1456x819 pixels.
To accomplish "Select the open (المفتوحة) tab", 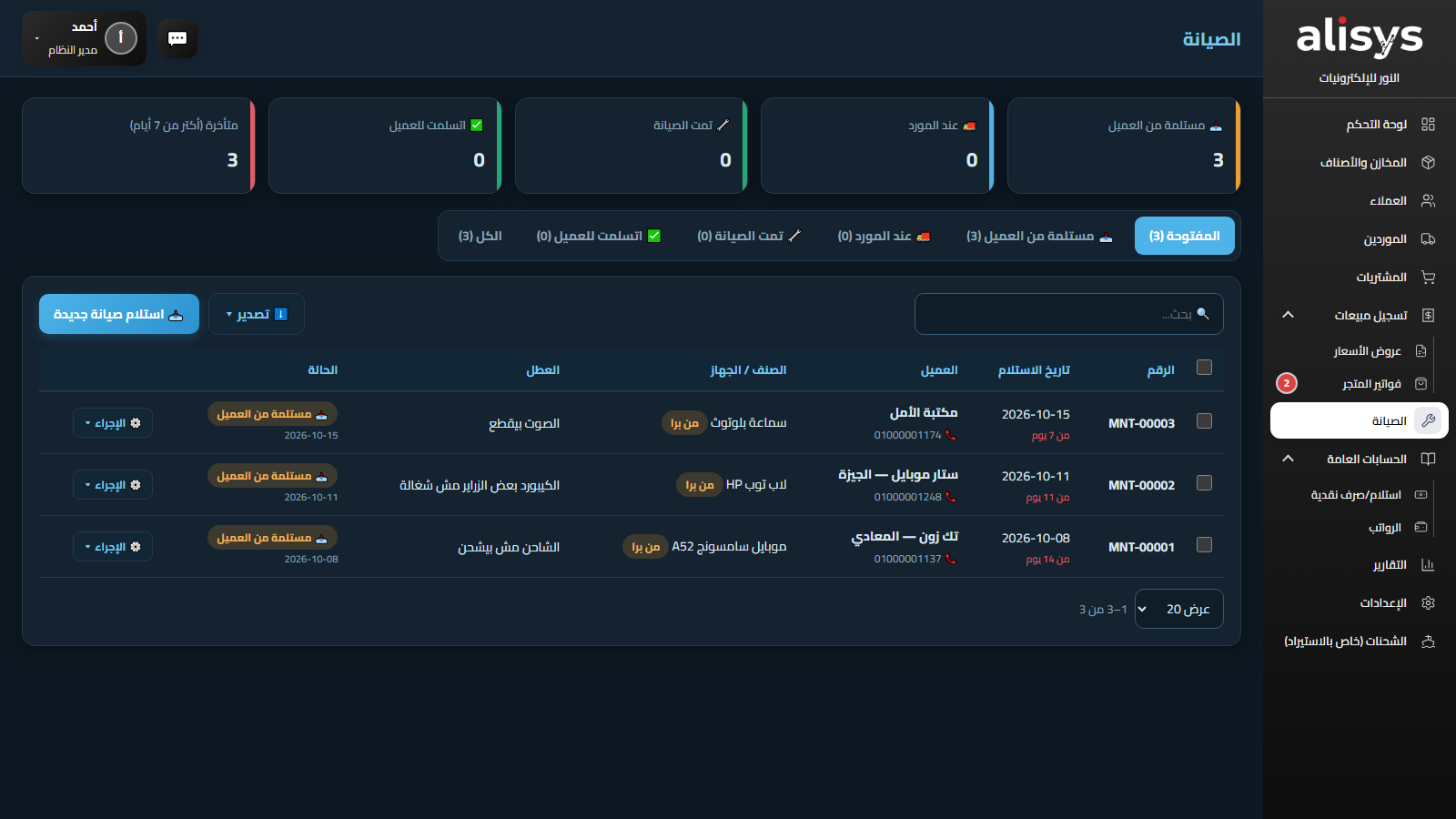I will click(1184, 236).
